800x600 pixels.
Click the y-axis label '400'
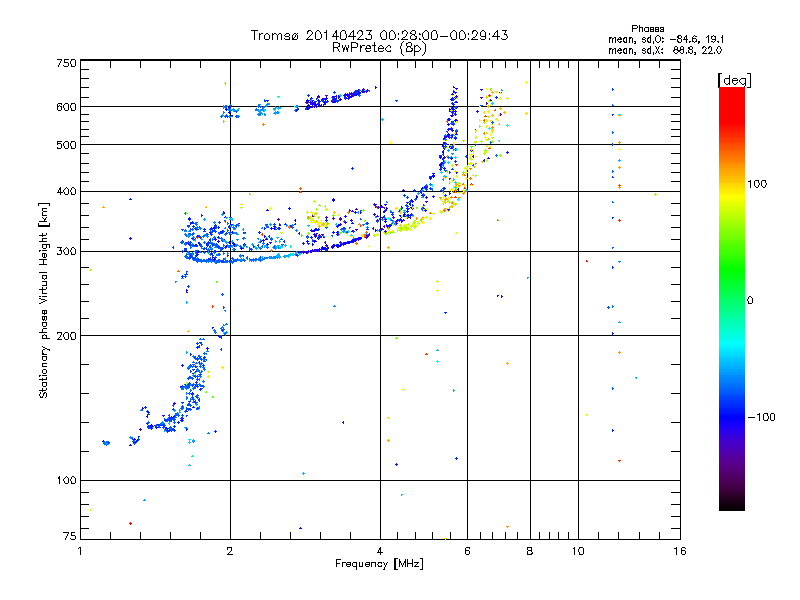point(66,192)
